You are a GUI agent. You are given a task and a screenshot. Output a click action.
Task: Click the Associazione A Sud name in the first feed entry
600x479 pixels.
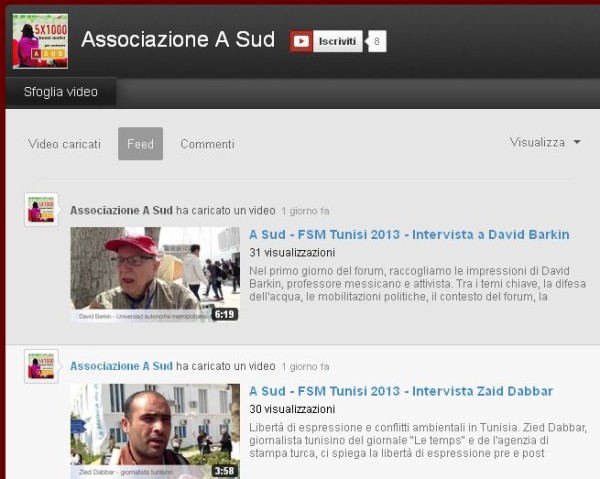(x=121, y=211)
